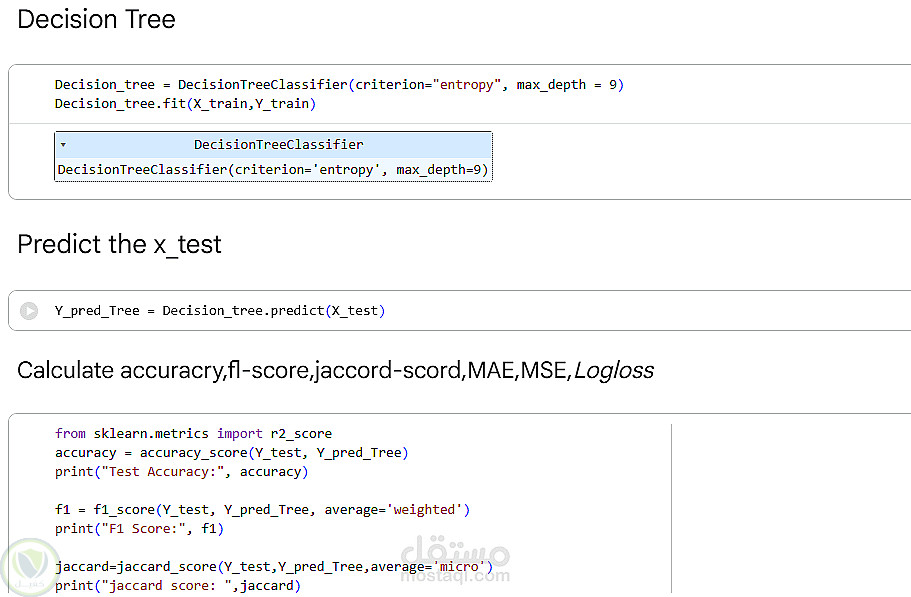Click the print jaccard score line
The image size is (911, 597).
tap(177, 586)
